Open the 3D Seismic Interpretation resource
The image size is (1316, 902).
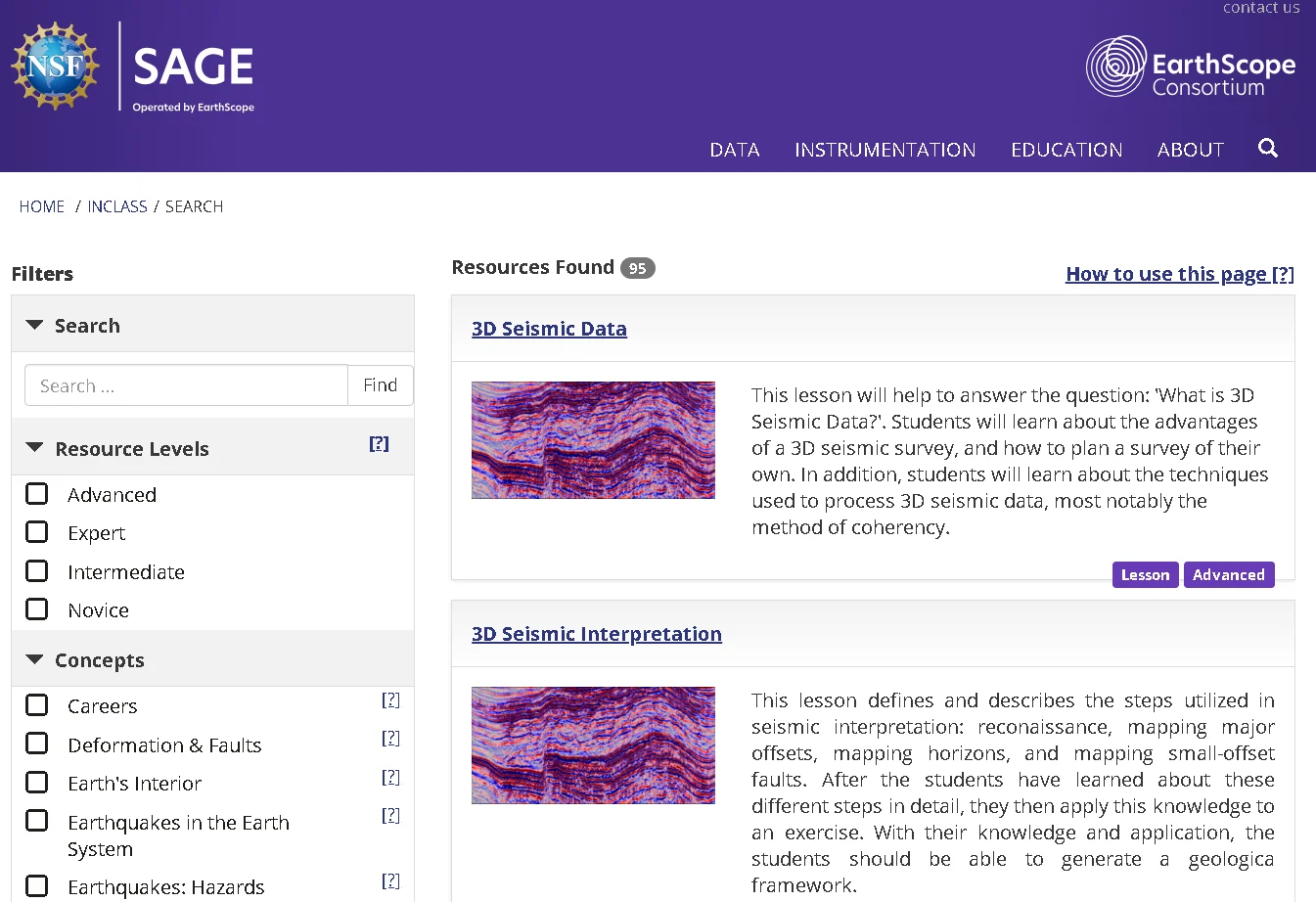[597, 633]
